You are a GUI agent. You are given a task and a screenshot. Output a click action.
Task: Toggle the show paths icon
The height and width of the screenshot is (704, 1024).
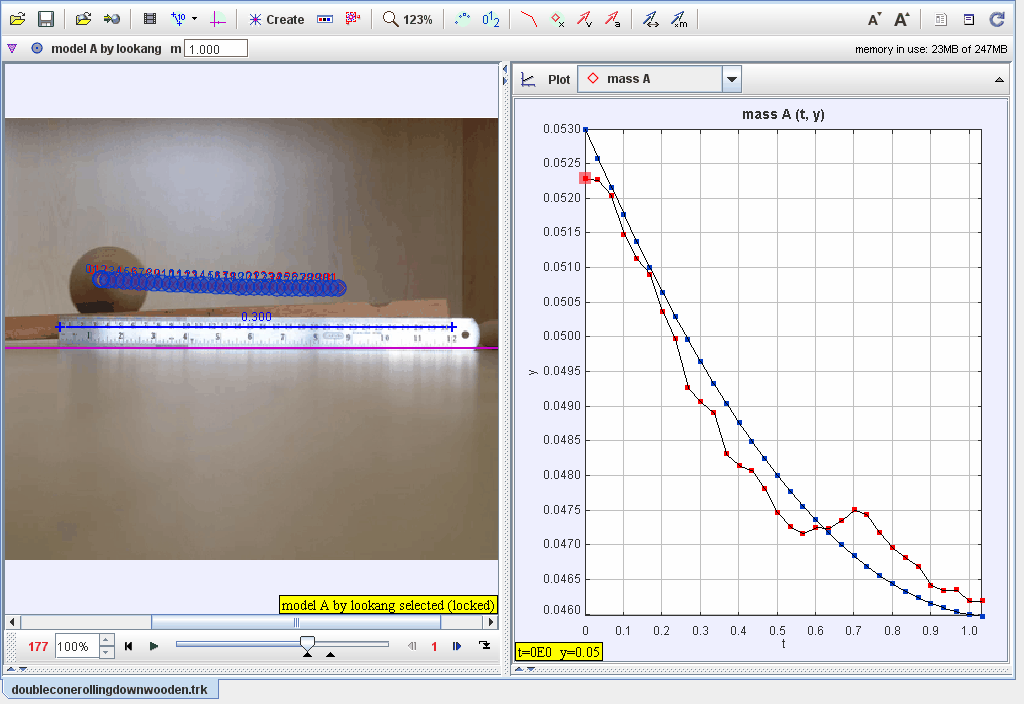[x=528, y=19]
